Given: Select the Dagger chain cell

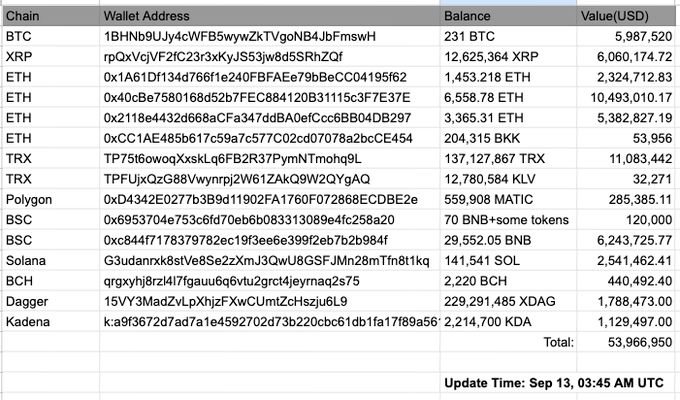Looking at the screenshot, I should [x=51, y=302].
